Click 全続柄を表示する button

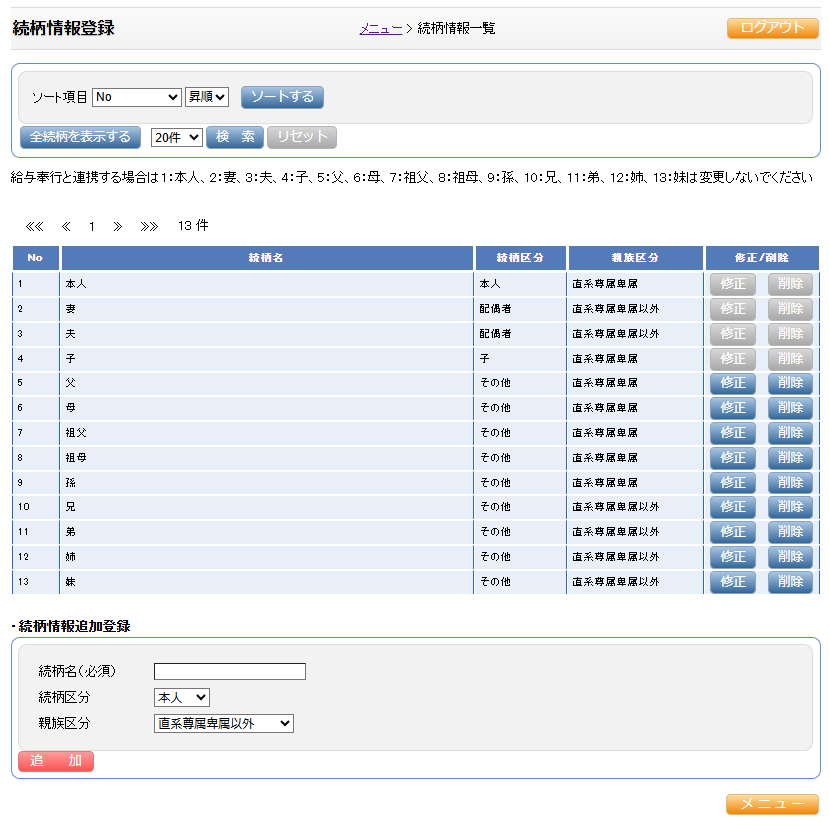80,137
